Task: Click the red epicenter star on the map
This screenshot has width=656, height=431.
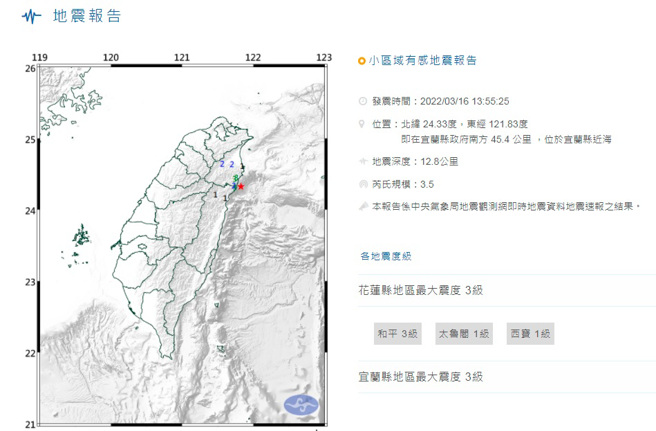Action: point(241,186)
